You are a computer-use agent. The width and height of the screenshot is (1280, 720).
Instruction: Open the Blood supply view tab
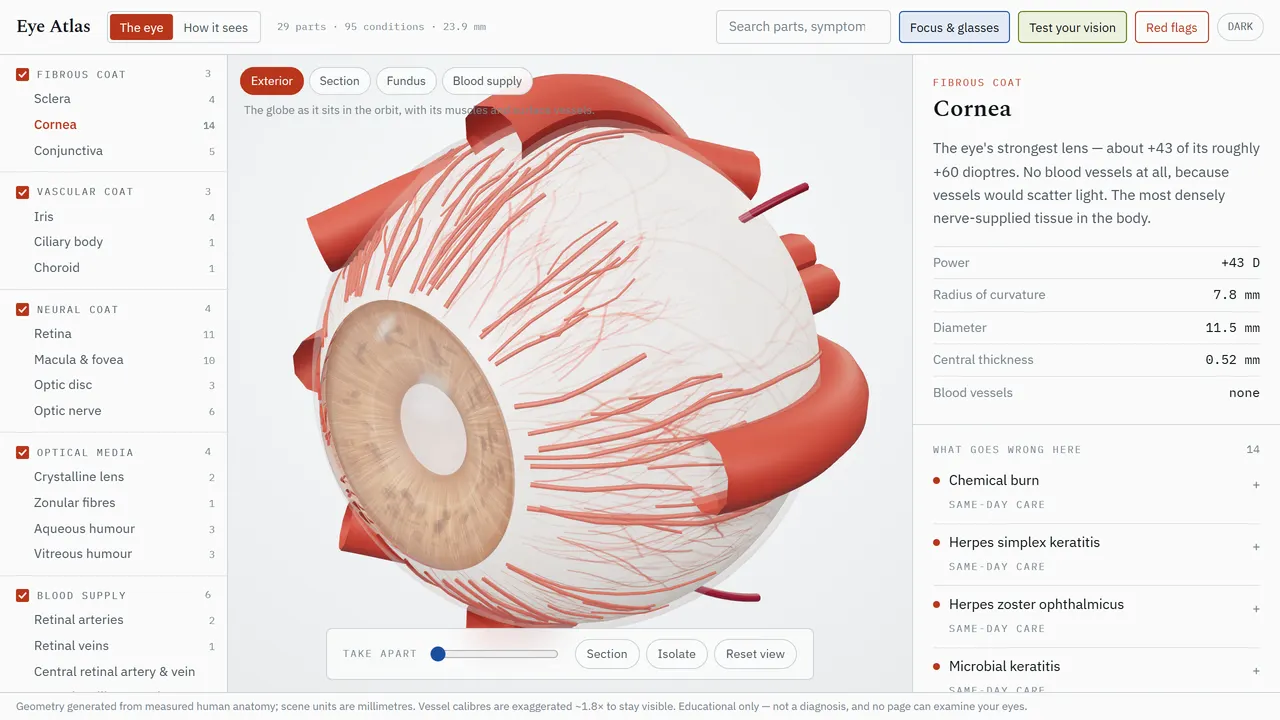click(487, 81)
